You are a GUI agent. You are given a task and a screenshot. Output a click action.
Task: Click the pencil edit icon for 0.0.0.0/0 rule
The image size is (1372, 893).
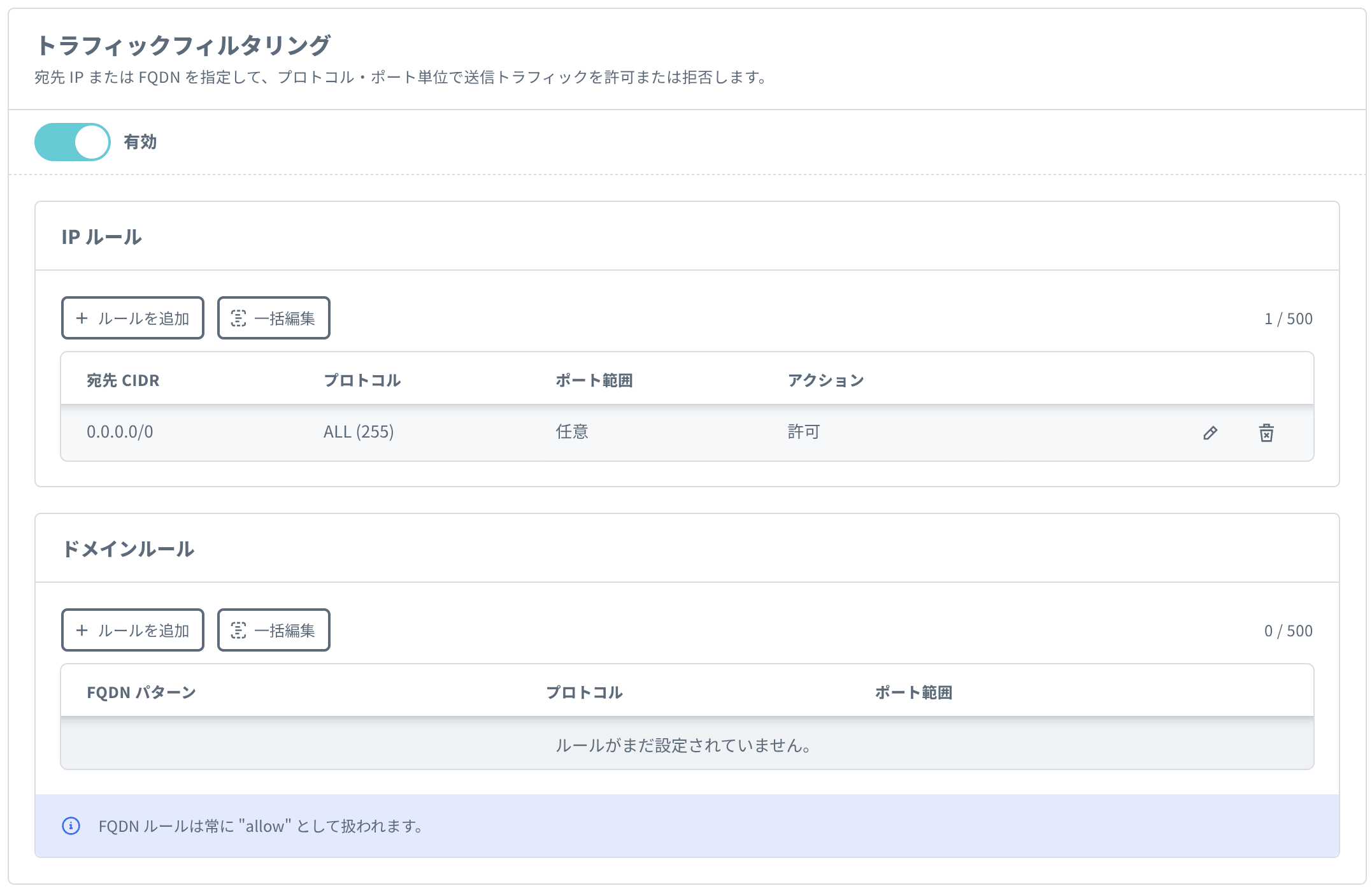(x=1210, y=433)
